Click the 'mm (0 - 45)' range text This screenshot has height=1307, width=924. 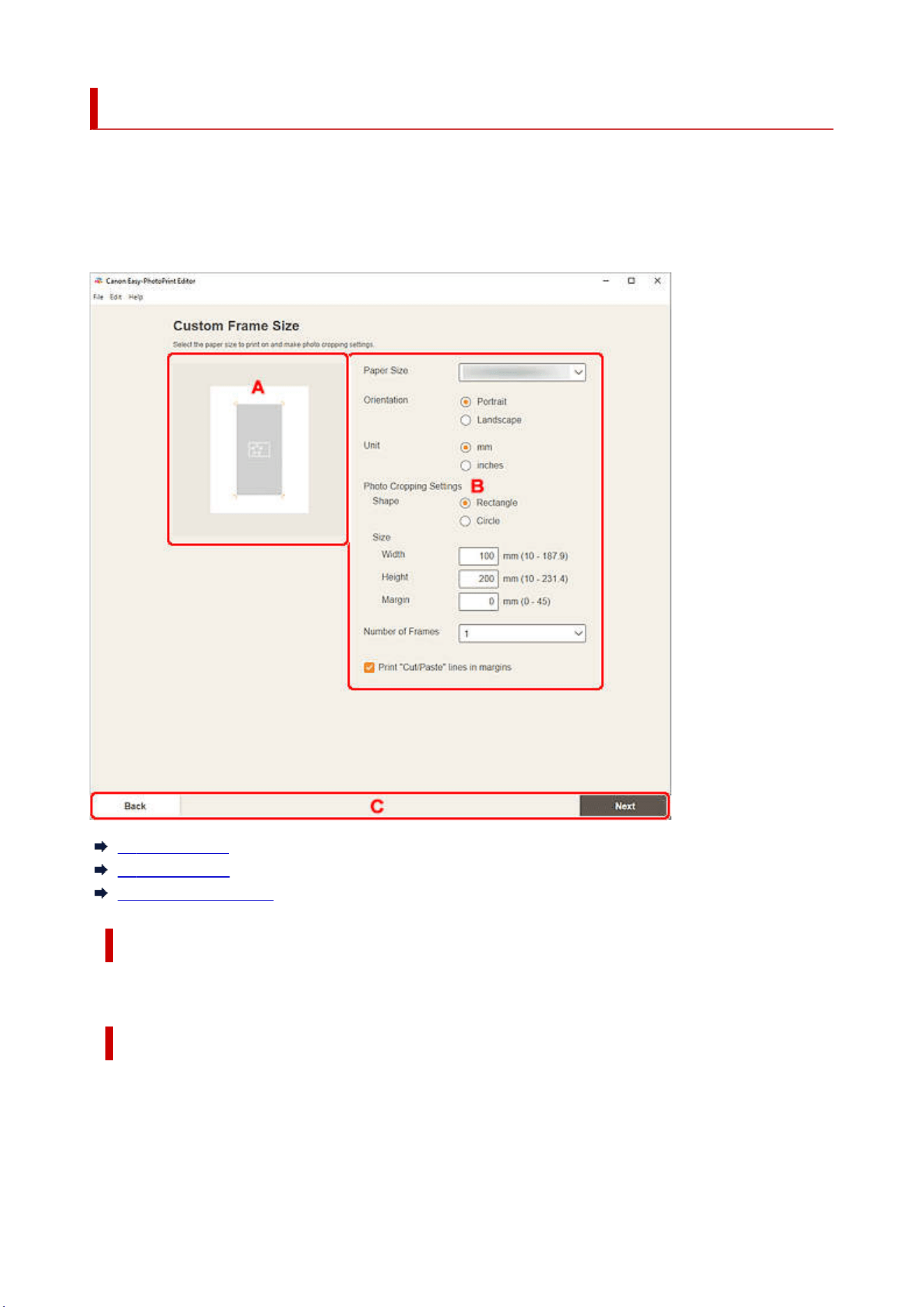pyautogui.click(x=526, y=601)
